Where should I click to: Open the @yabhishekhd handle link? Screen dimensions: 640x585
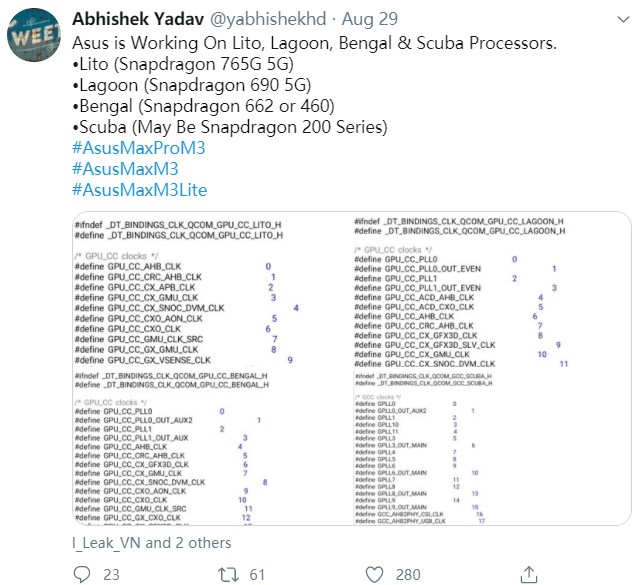pos(268,19)
